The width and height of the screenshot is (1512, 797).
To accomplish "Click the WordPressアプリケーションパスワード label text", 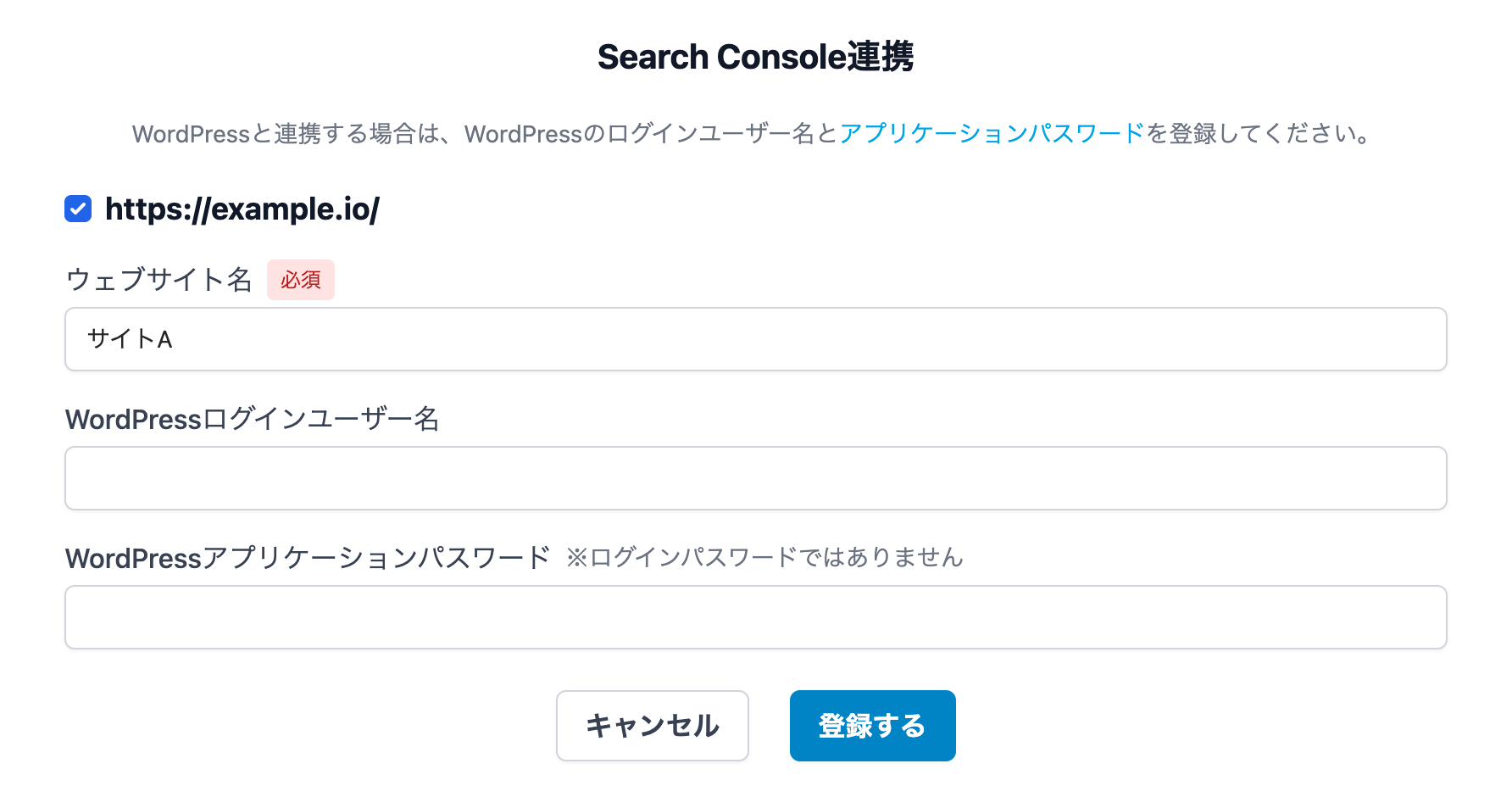I will [x=308, y=558].
